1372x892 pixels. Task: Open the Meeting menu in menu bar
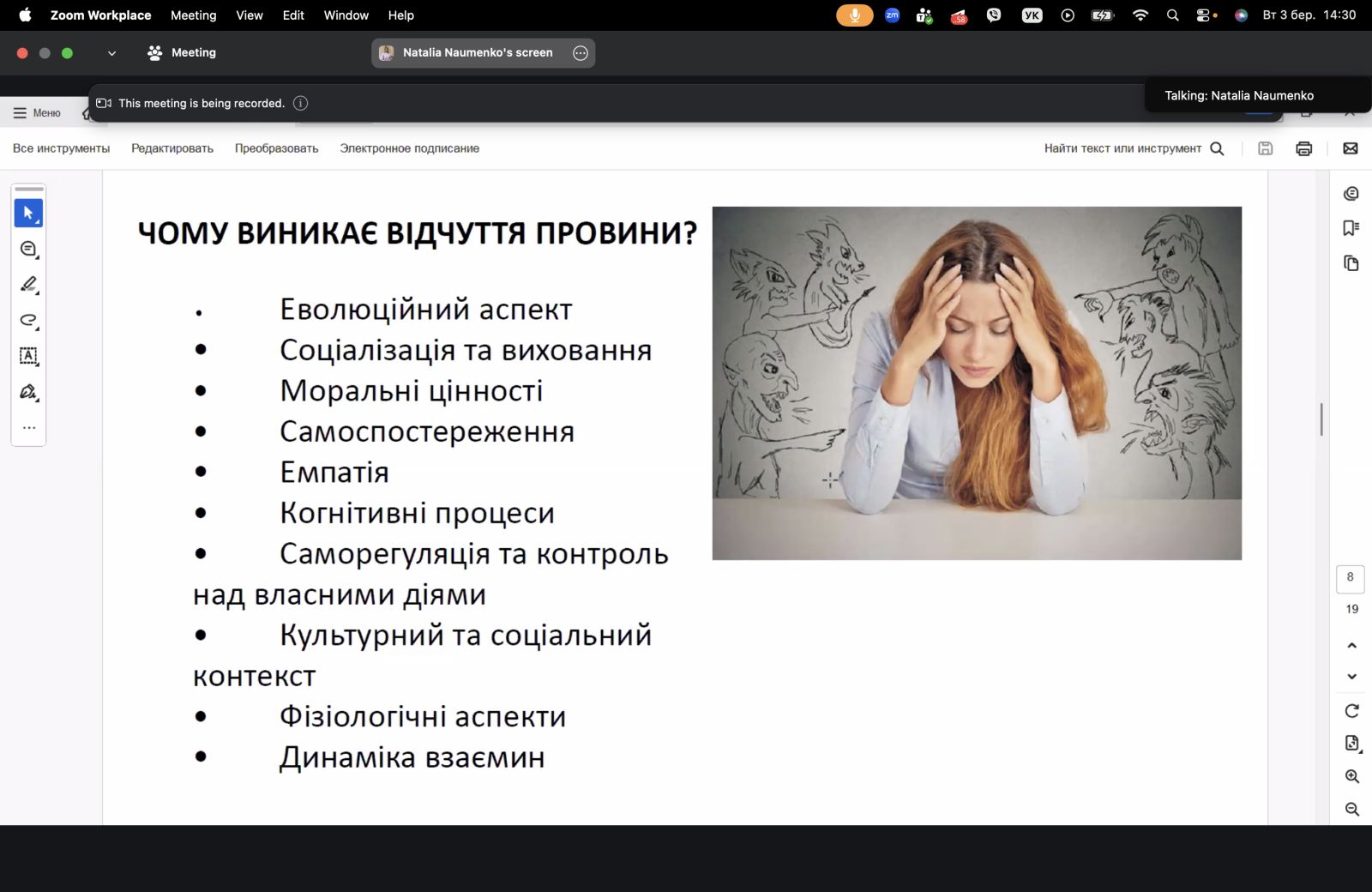[194, 15]
